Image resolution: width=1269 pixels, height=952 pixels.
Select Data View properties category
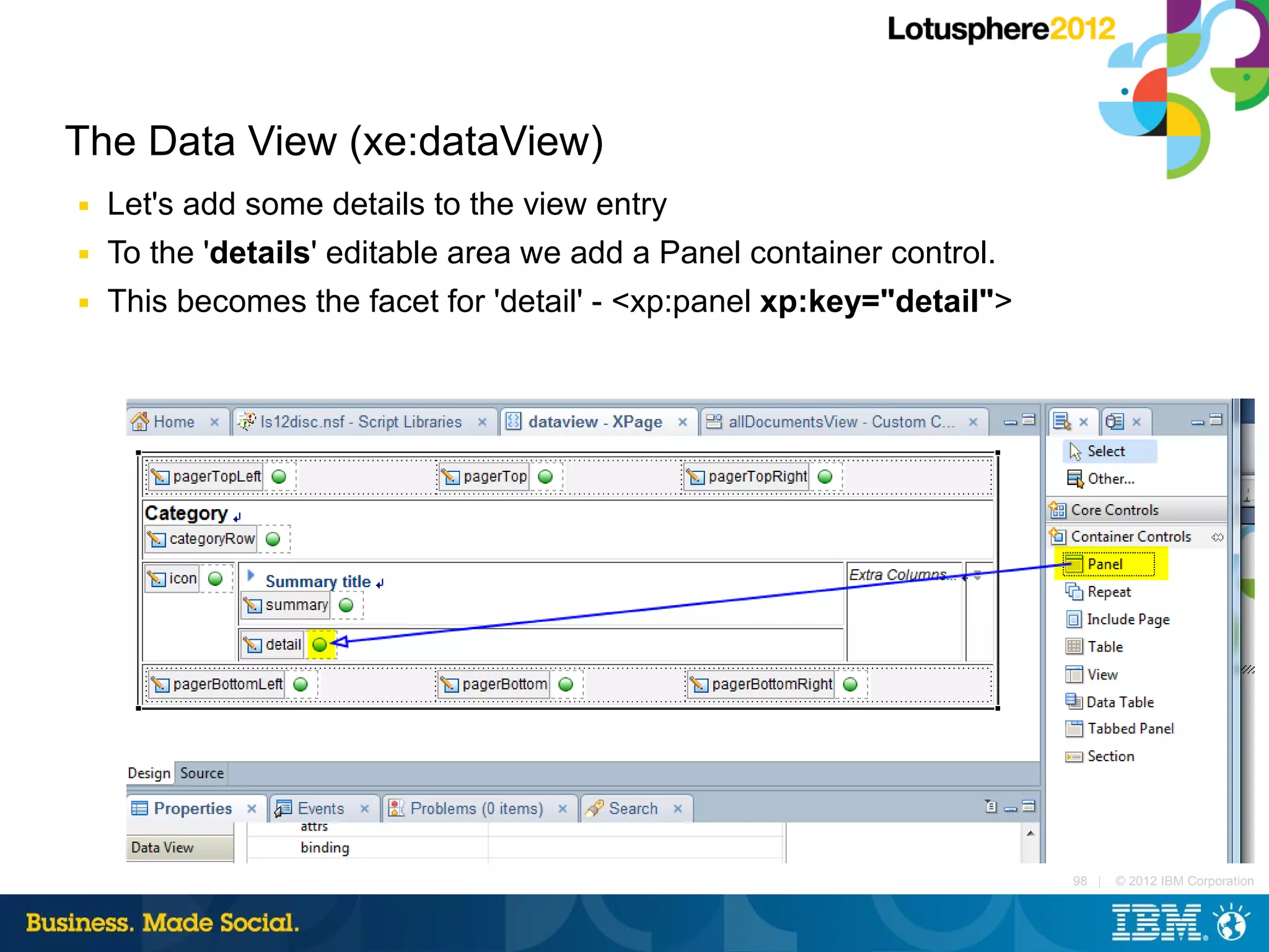180,847
